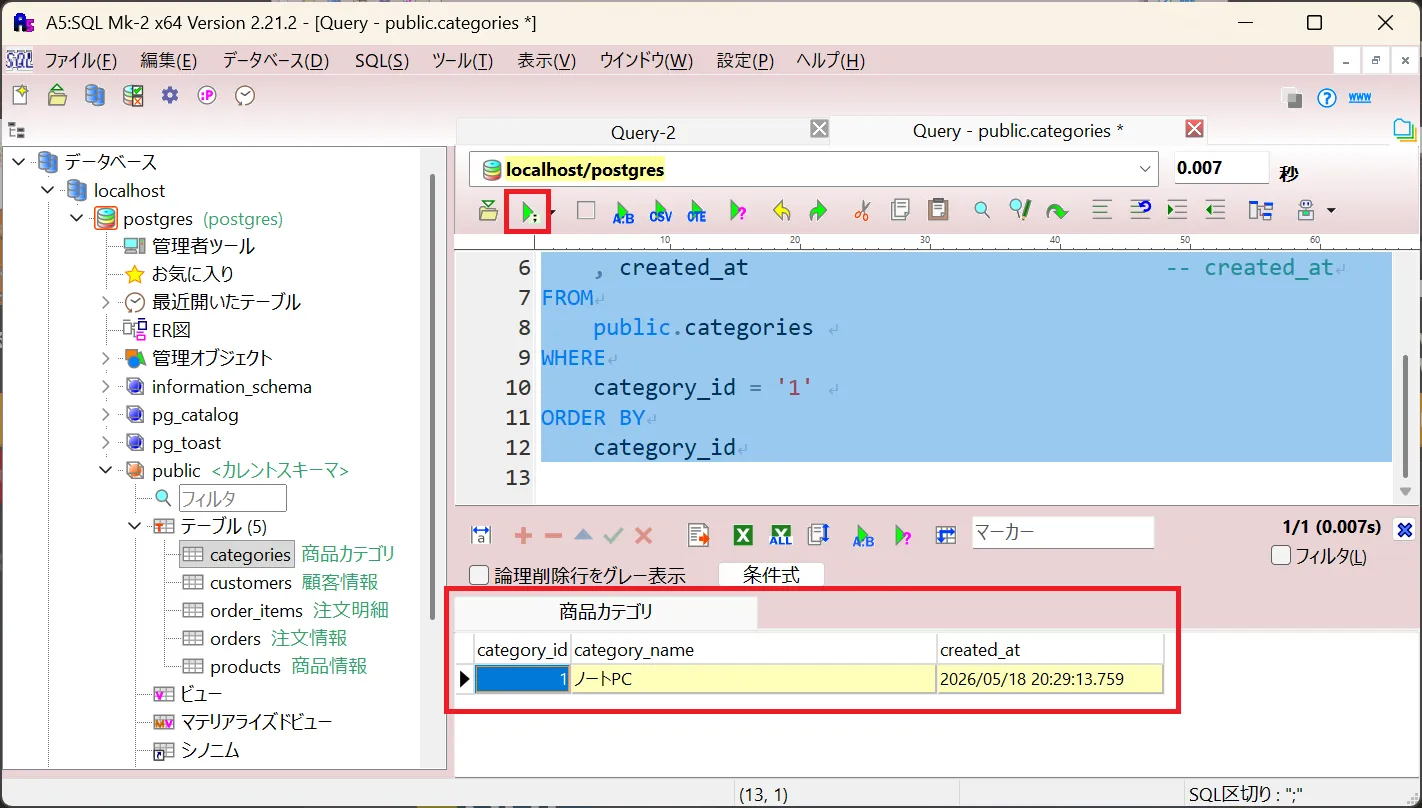The height and width of the screenshot is (808, 1422).
Task: Click the increase indent icon
Action: [x=1177, y=210]
